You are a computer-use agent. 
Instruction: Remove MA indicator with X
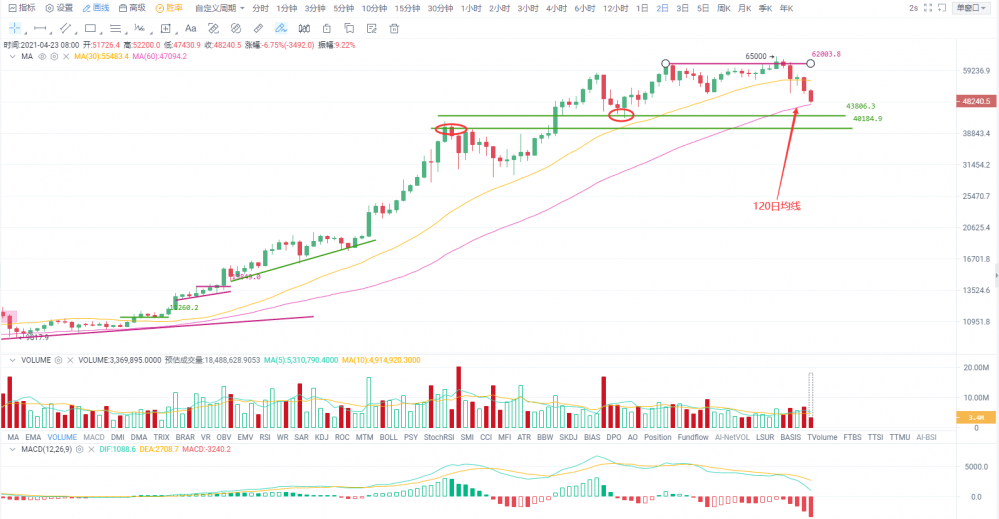pos(66,57)
